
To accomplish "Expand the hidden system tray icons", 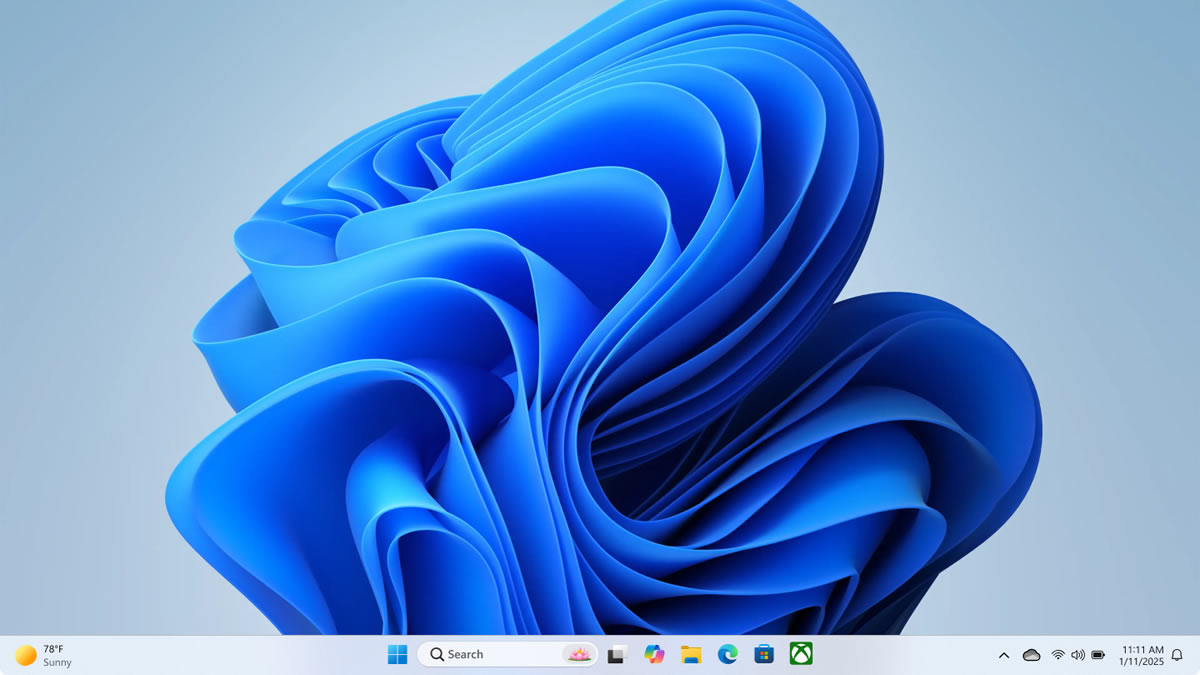I will click(x=1004, y=655).
